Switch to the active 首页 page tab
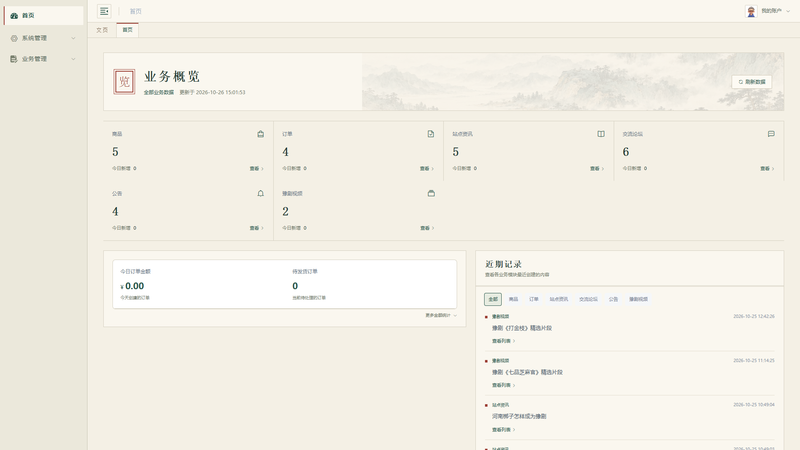The width and height of the screenshot is (800, 450). (128, 30)
